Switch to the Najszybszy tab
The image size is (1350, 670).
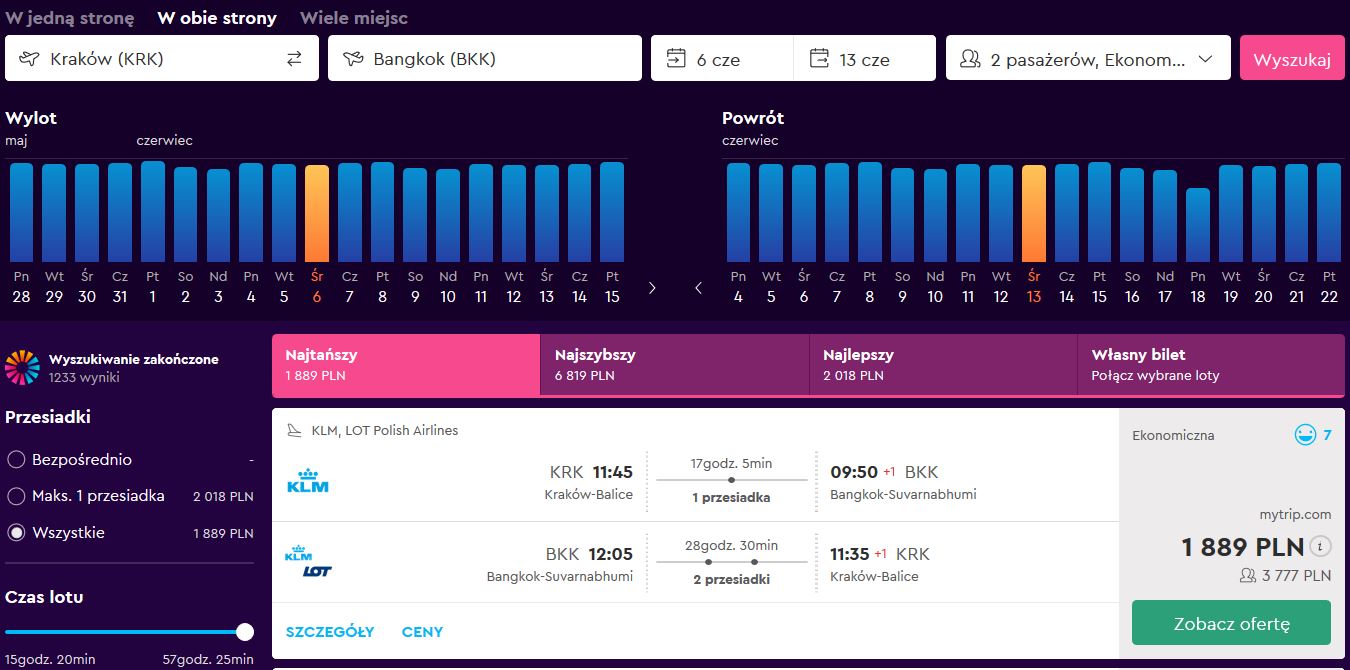coord(674,365)
